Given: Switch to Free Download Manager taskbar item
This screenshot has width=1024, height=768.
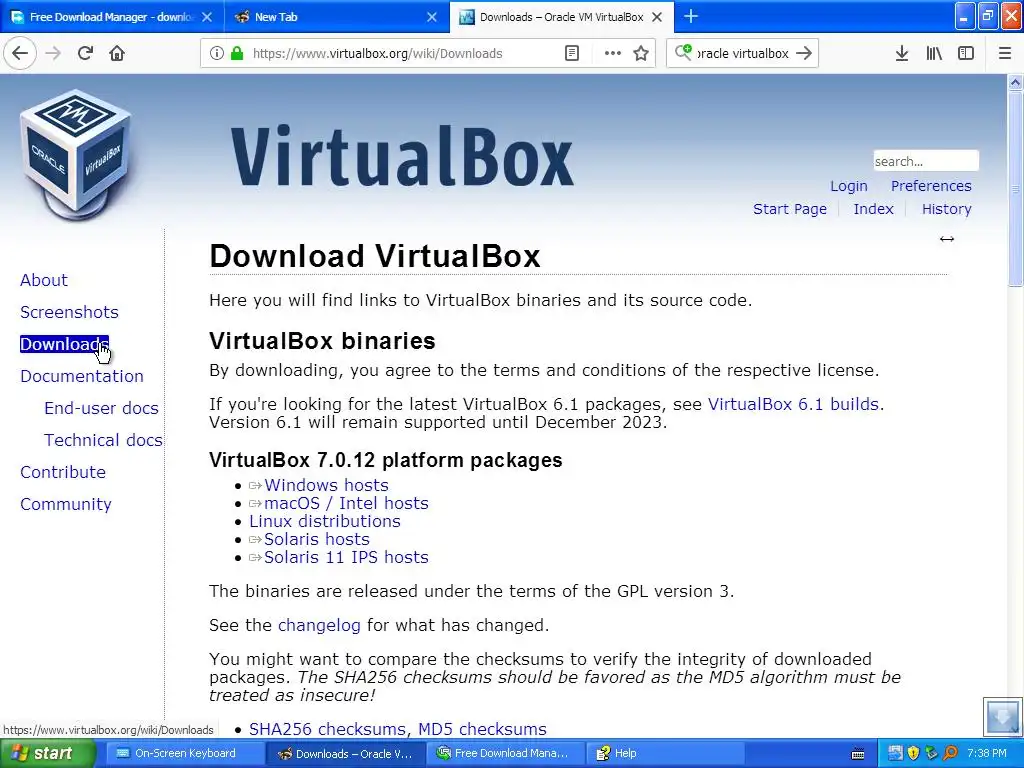Looking at the screenshot, I should coord(504,753).
